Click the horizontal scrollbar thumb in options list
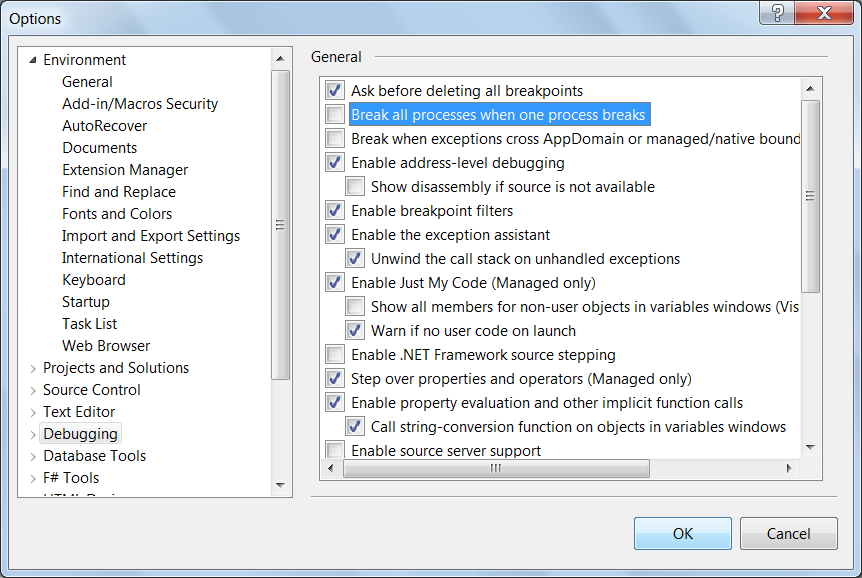The height and width of the screenshot is (578, 862). pos(495,468)
